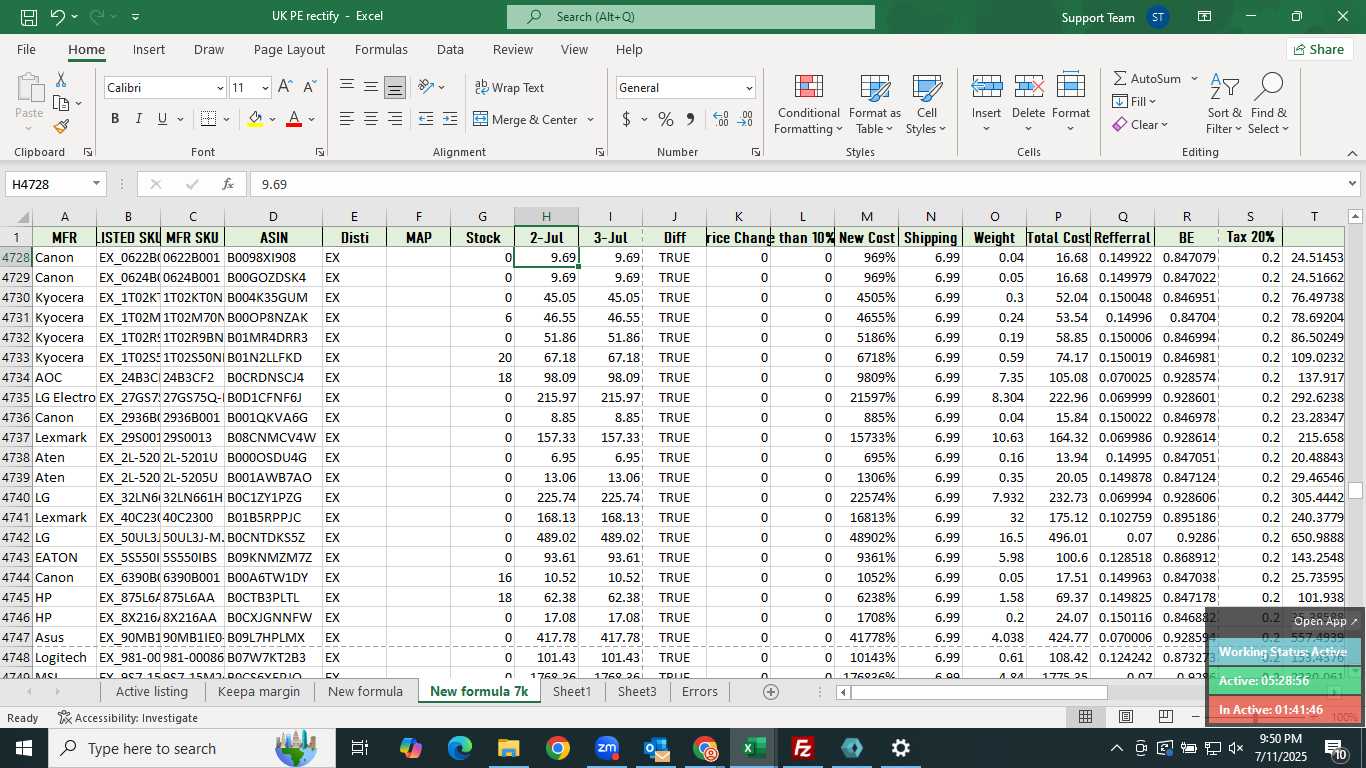Click Accessibility: Investigate in status bar
The width and height of the screenshot is (1366, 768).
coord(128,717)
